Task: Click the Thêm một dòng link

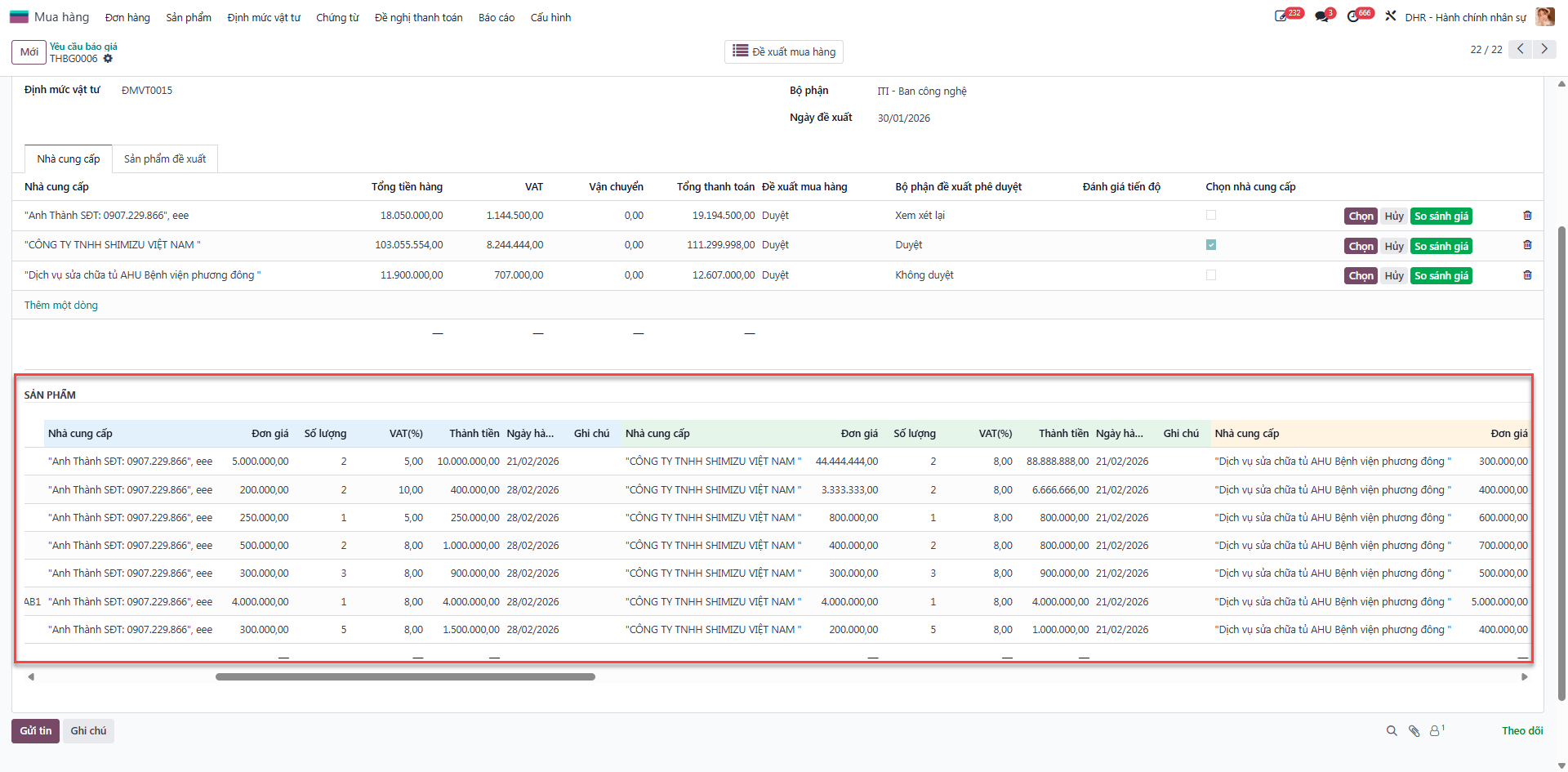Action: [61, 306]
